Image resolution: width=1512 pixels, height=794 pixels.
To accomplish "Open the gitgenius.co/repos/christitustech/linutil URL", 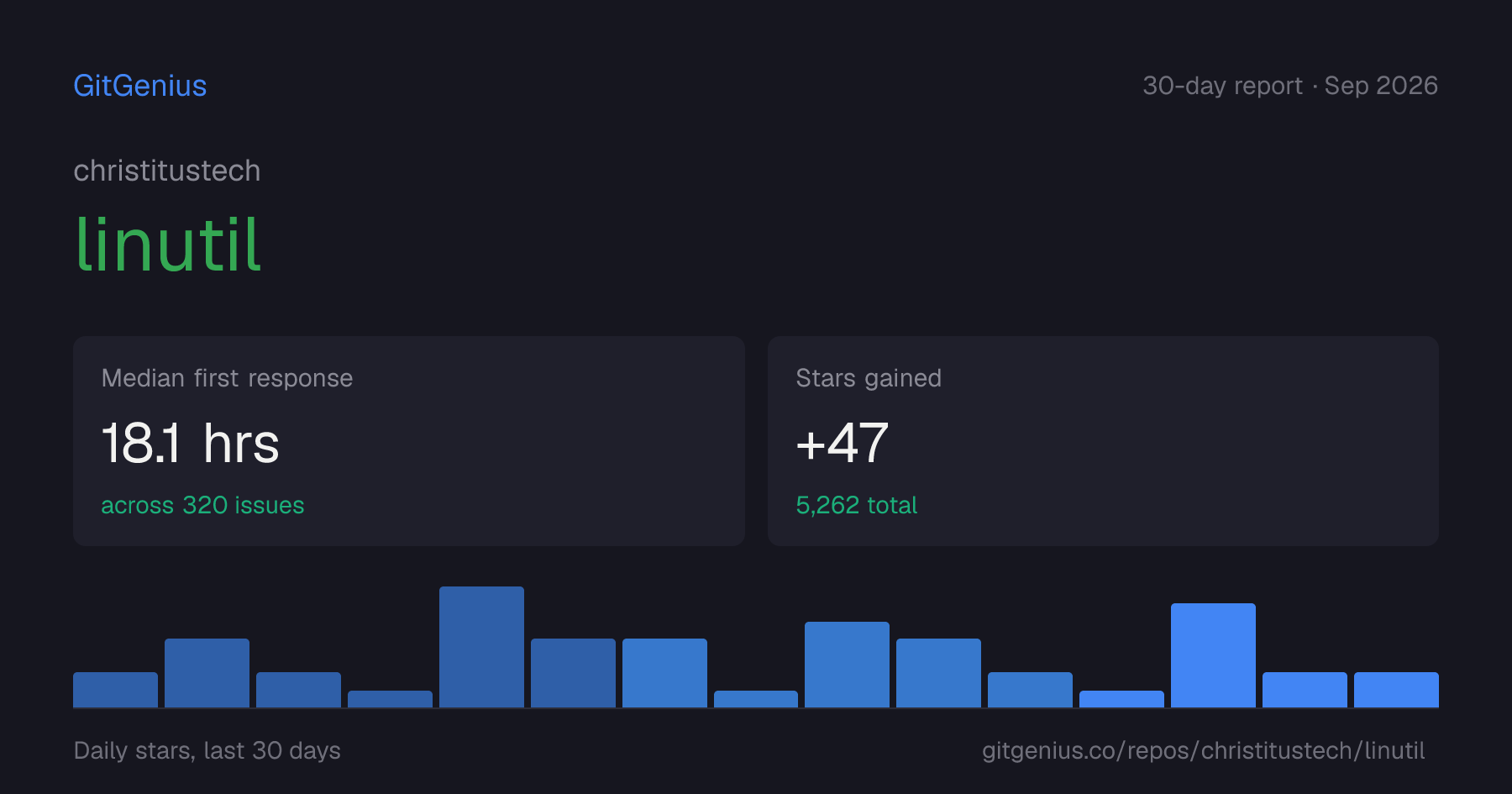I will click(x=1204, y=750).
